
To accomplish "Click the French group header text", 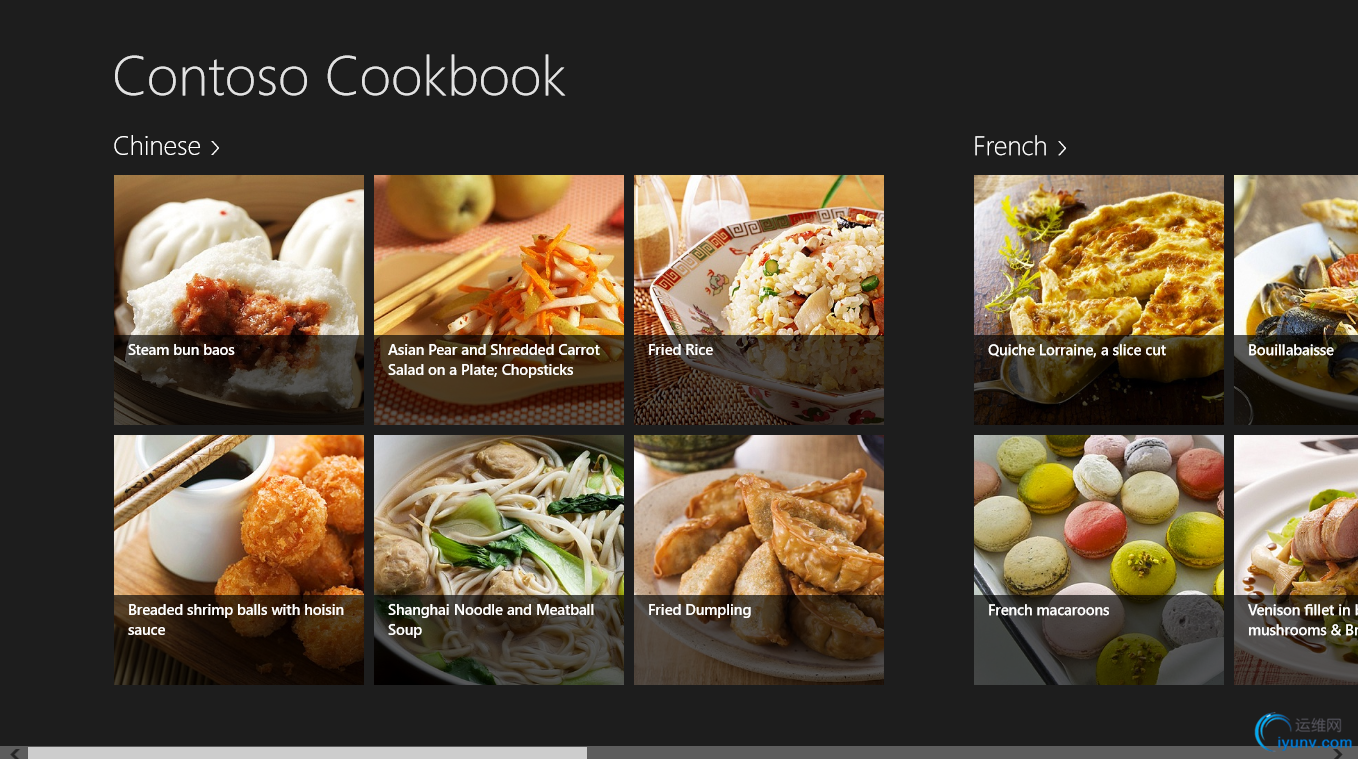I will tap(1009, 147).
